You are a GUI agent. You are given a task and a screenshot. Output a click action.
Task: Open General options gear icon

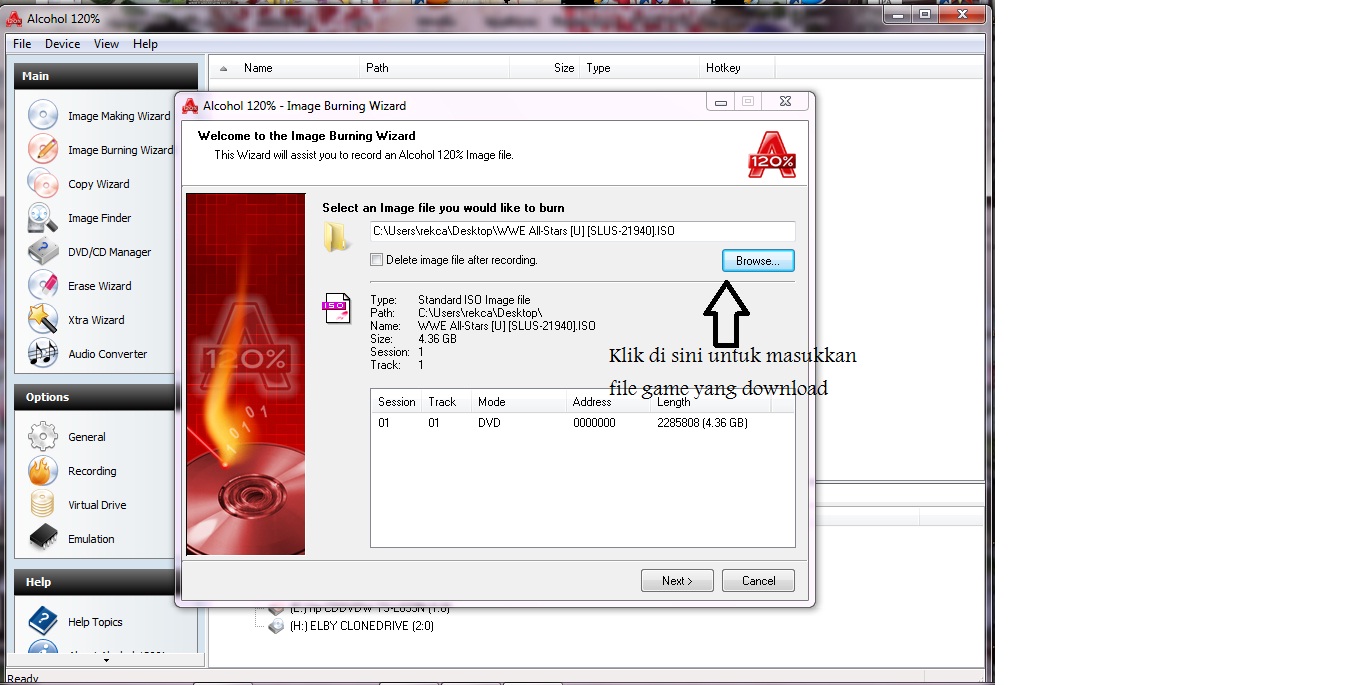pos(43,437)
